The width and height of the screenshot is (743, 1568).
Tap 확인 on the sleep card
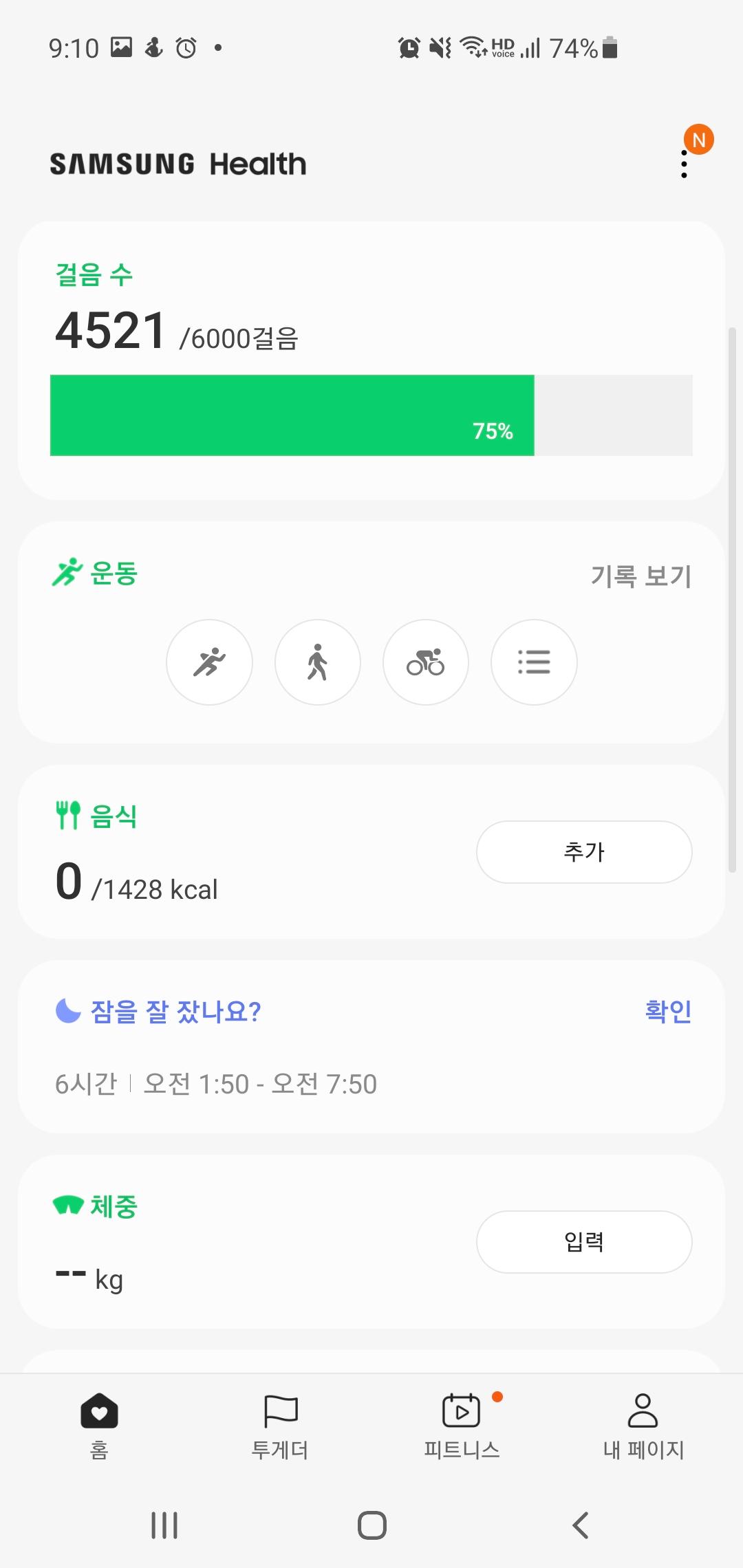[x=668, y=1011]
